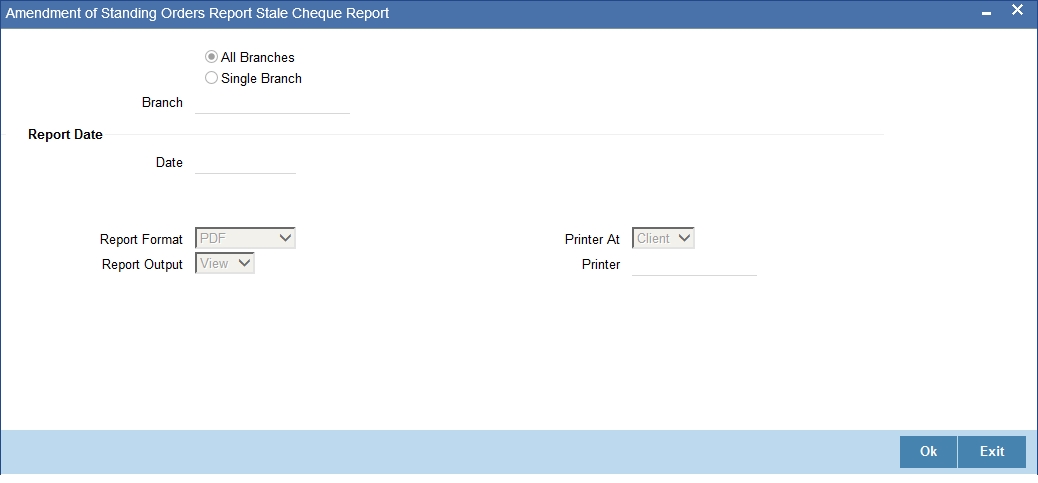Click the Date label

[169, 162]
